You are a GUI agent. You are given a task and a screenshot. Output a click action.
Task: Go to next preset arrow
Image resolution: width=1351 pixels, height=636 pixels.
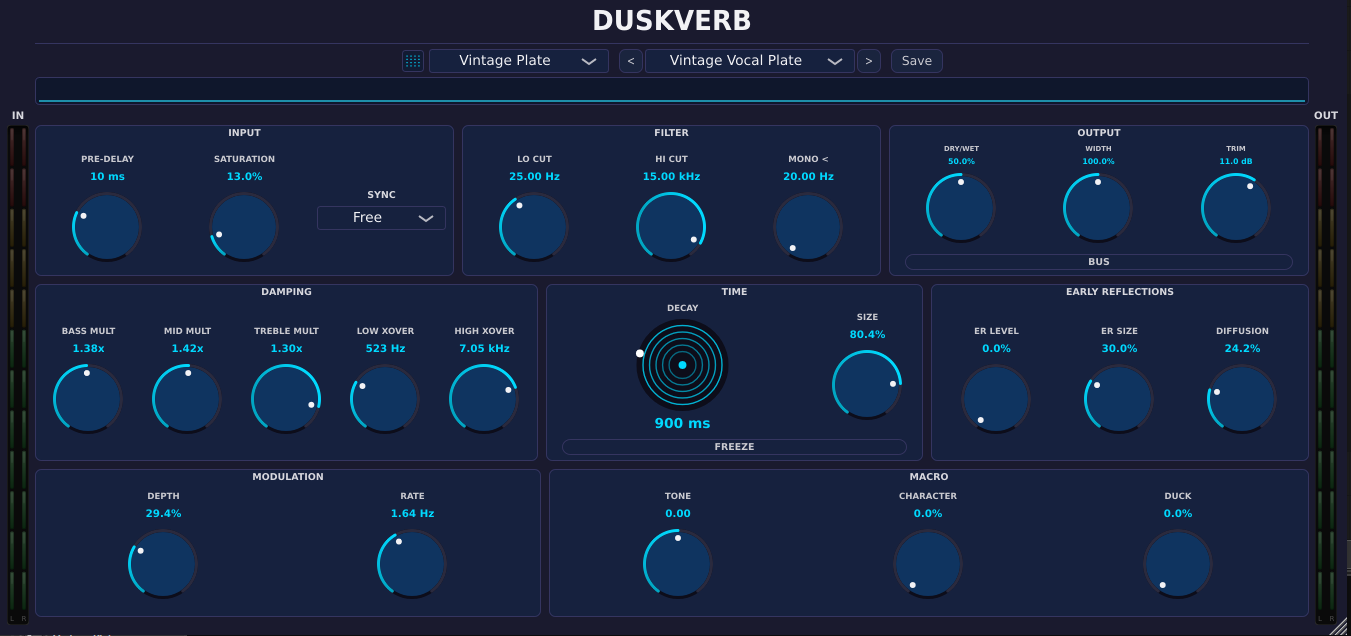(869, 61)
